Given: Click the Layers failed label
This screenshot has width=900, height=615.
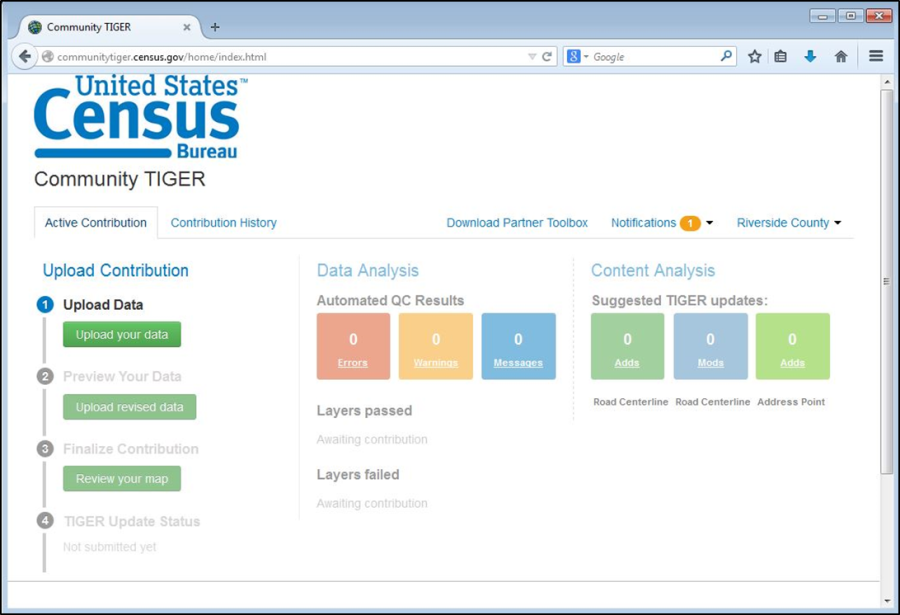Looking at the screenshot, I should pyautogui.click(x=358, y=474).
